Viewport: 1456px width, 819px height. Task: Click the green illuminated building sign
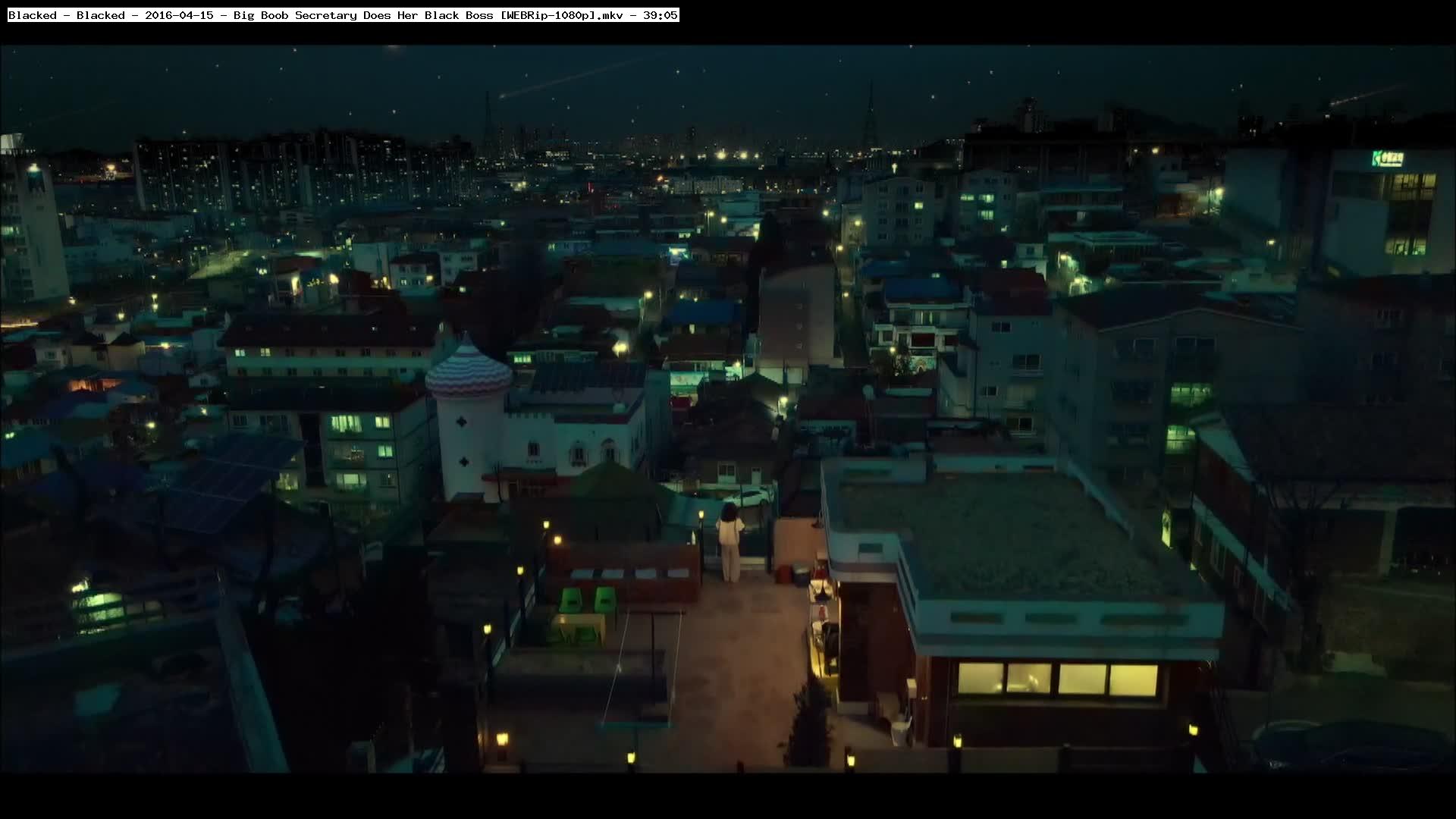(1388, 158)
